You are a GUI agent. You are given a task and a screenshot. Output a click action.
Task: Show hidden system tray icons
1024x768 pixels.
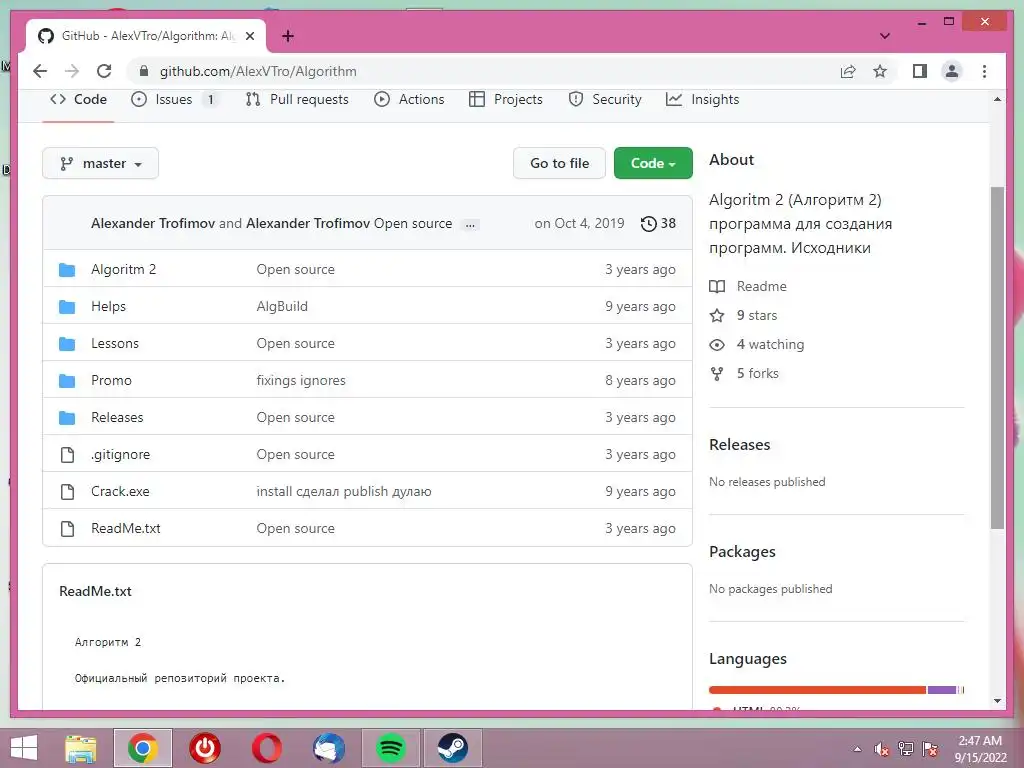857,749
